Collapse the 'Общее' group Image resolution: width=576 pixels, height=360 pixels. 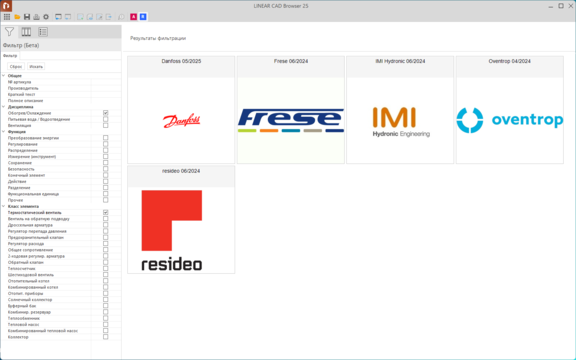pyautogui.click(x=4, y=76)
